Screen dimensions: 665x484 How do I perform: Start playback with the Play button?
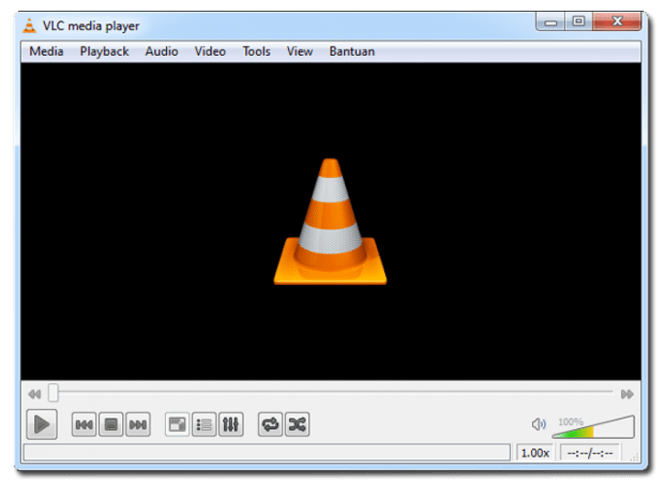pos(42,424)
